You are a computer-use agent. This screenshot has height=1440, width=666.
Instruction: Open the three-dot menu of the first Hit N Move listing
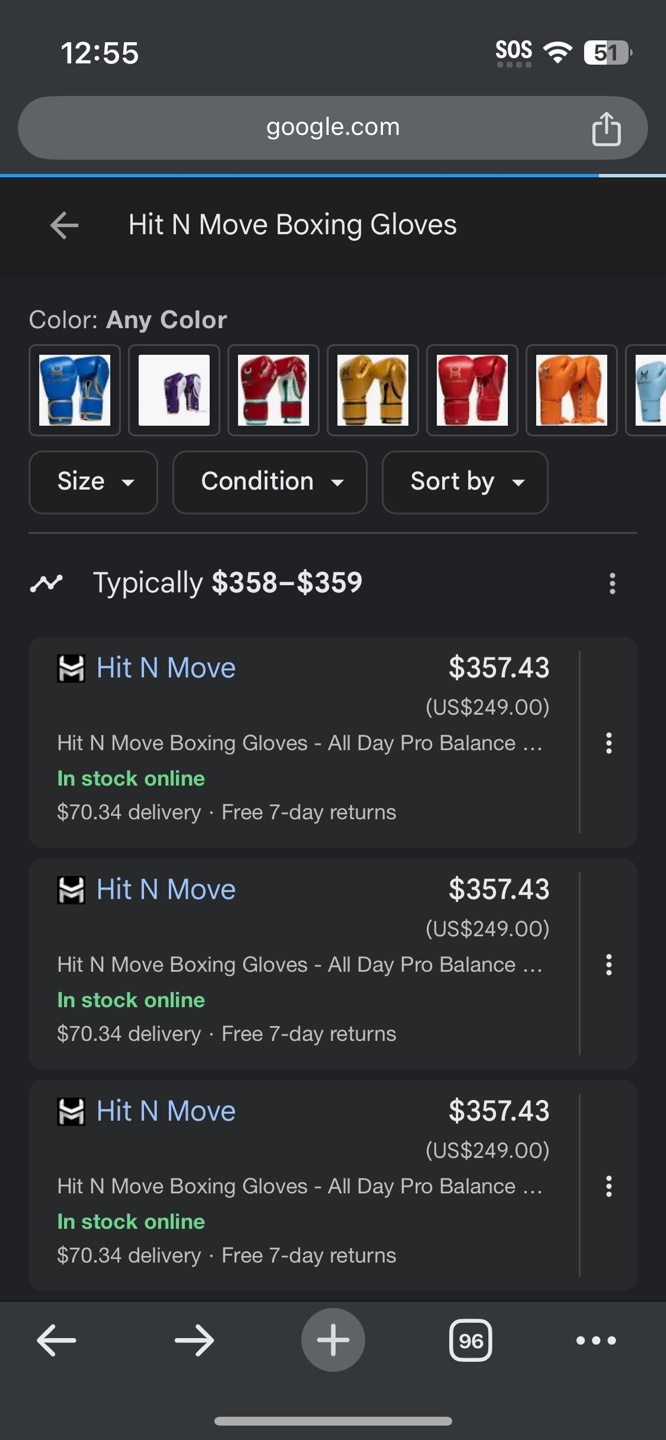608,743
